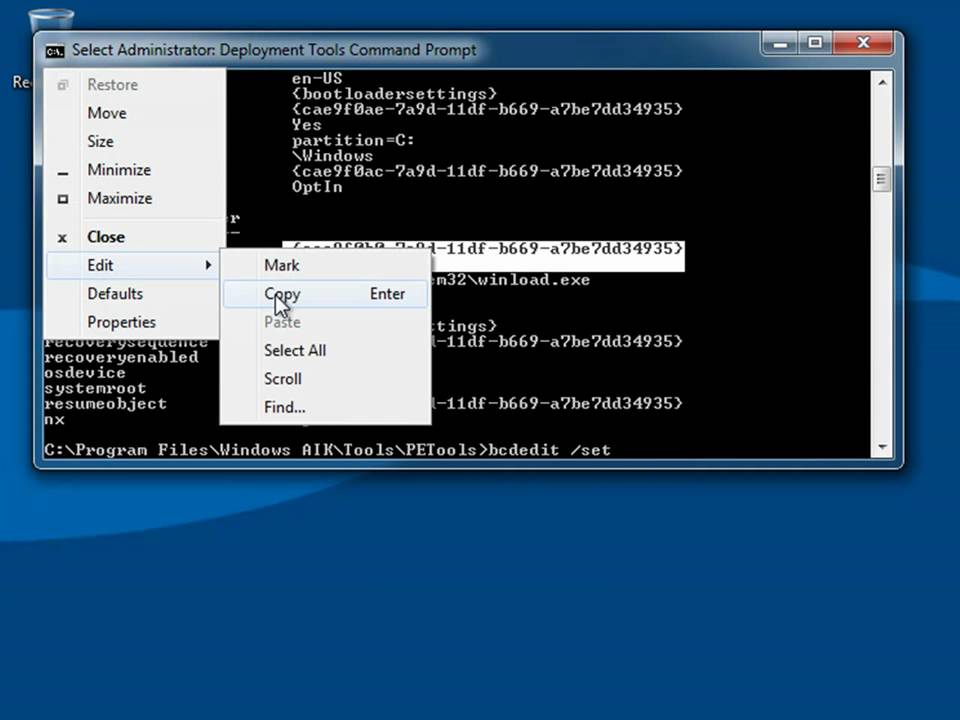
Task: Select Size in the system menu
Action: pyautogui.click(x=135, y=141)
